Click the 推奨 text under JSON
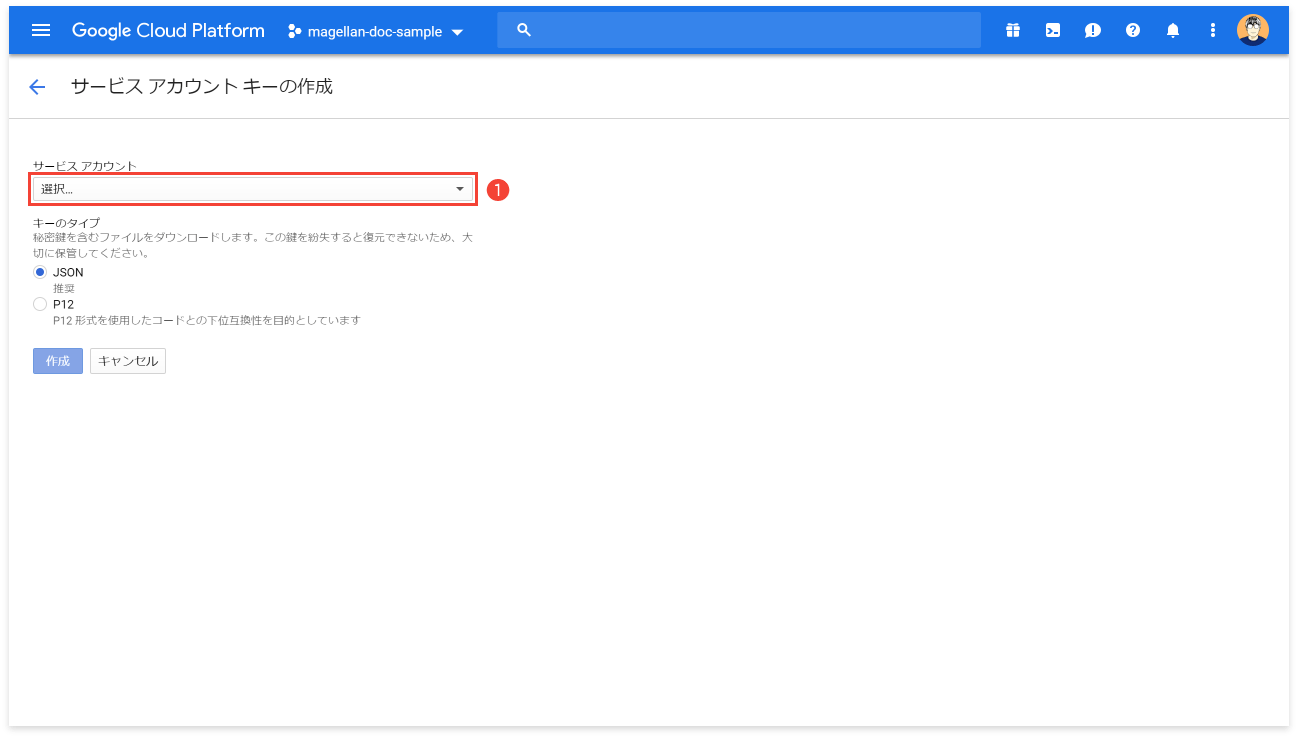1298x738 pixels. (x=64, y=288)
